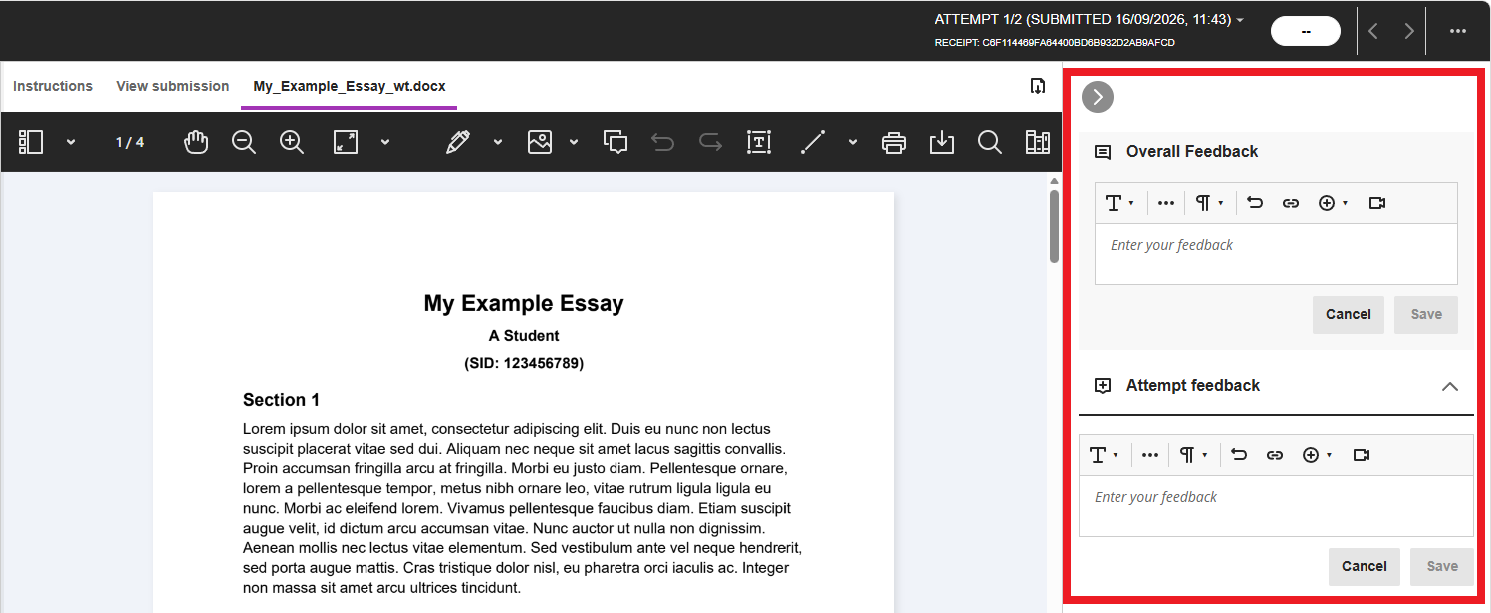Click the receipt number text
1491x613 pixels.
[1054, 43]
